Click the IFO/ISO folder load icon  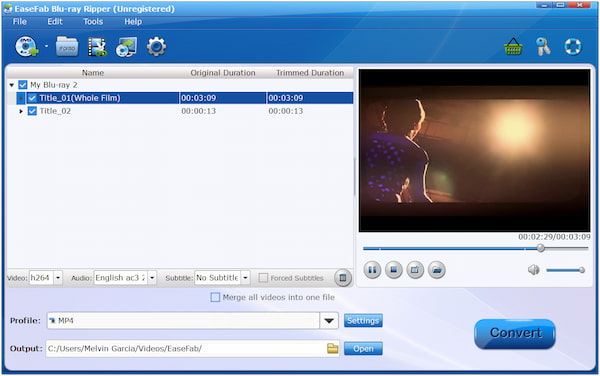67,47
